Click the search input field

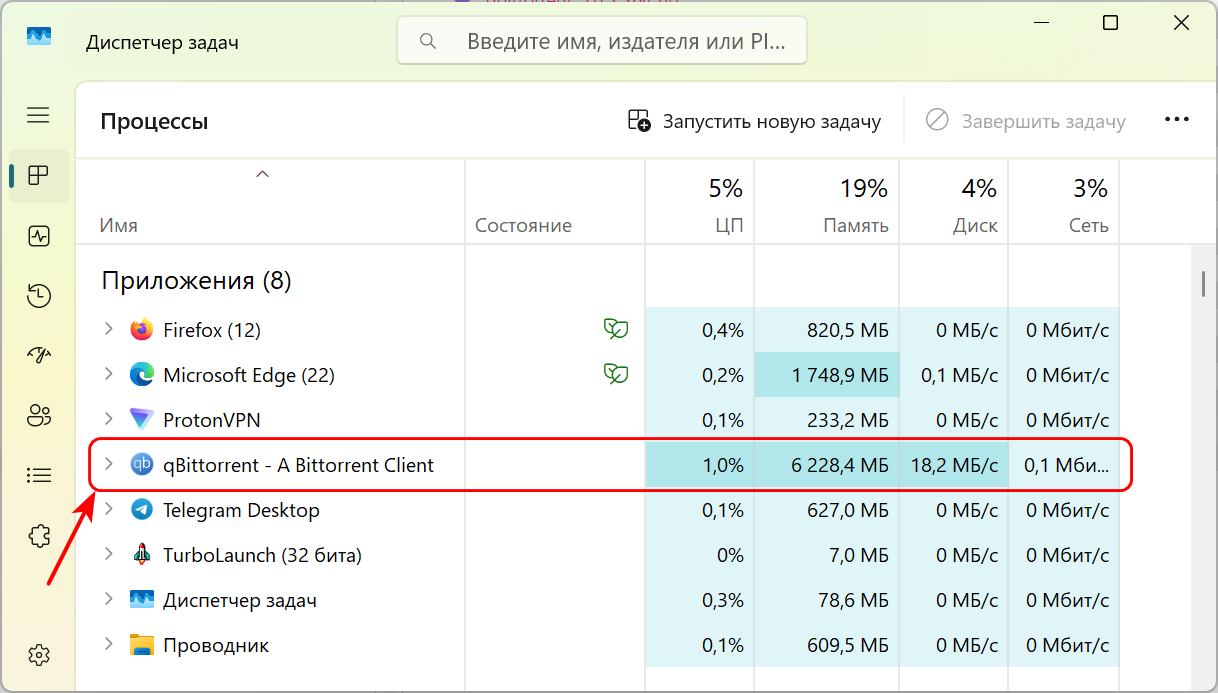click(602, 41)
